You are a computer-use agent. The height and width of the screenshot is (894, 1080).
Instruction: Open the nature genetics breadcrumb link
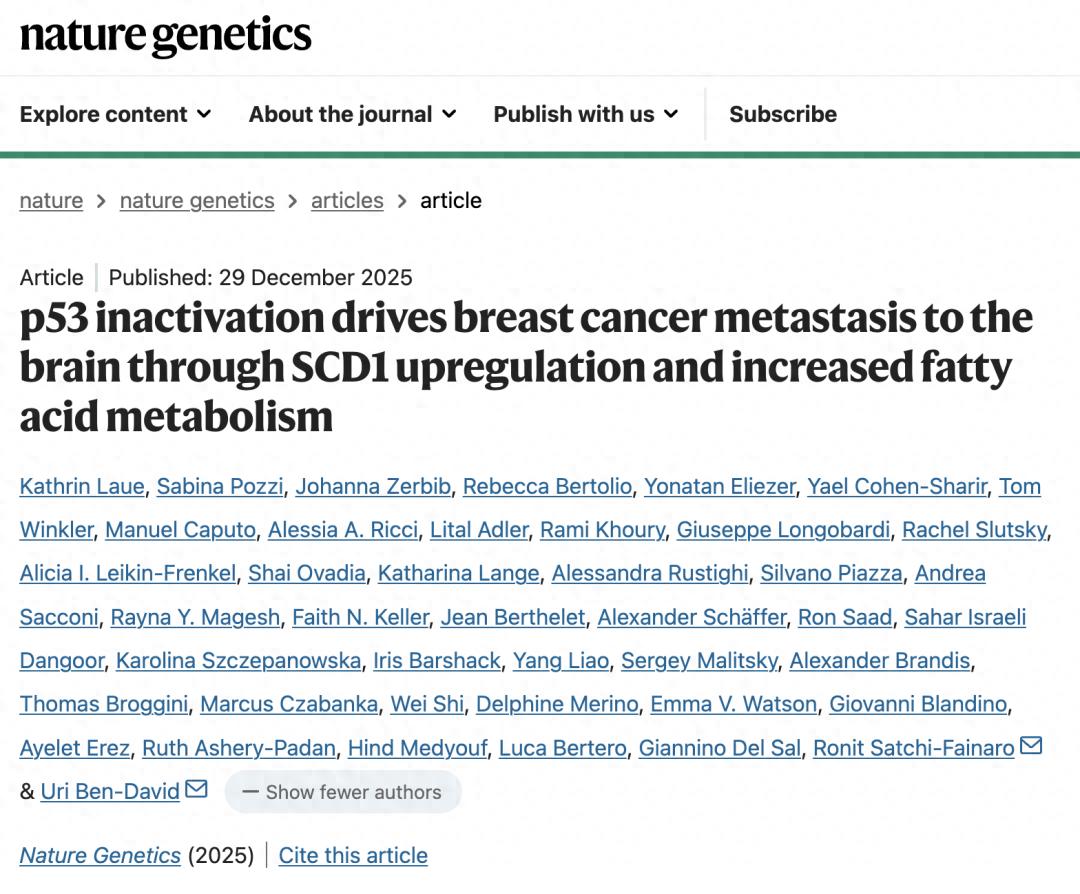[197, 200]
